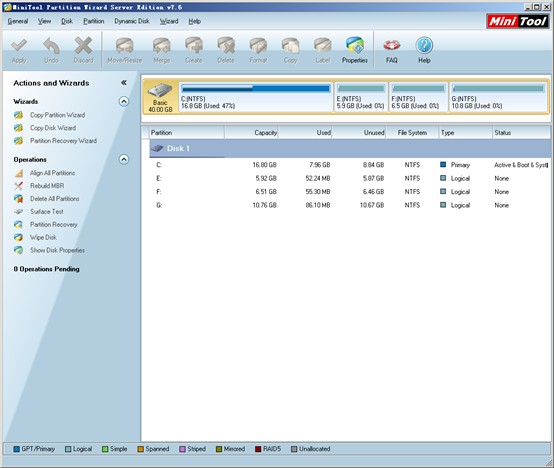Click the Unallocated legend color swatch
Screen dimensions: 554x468
(x=294, y=449)
